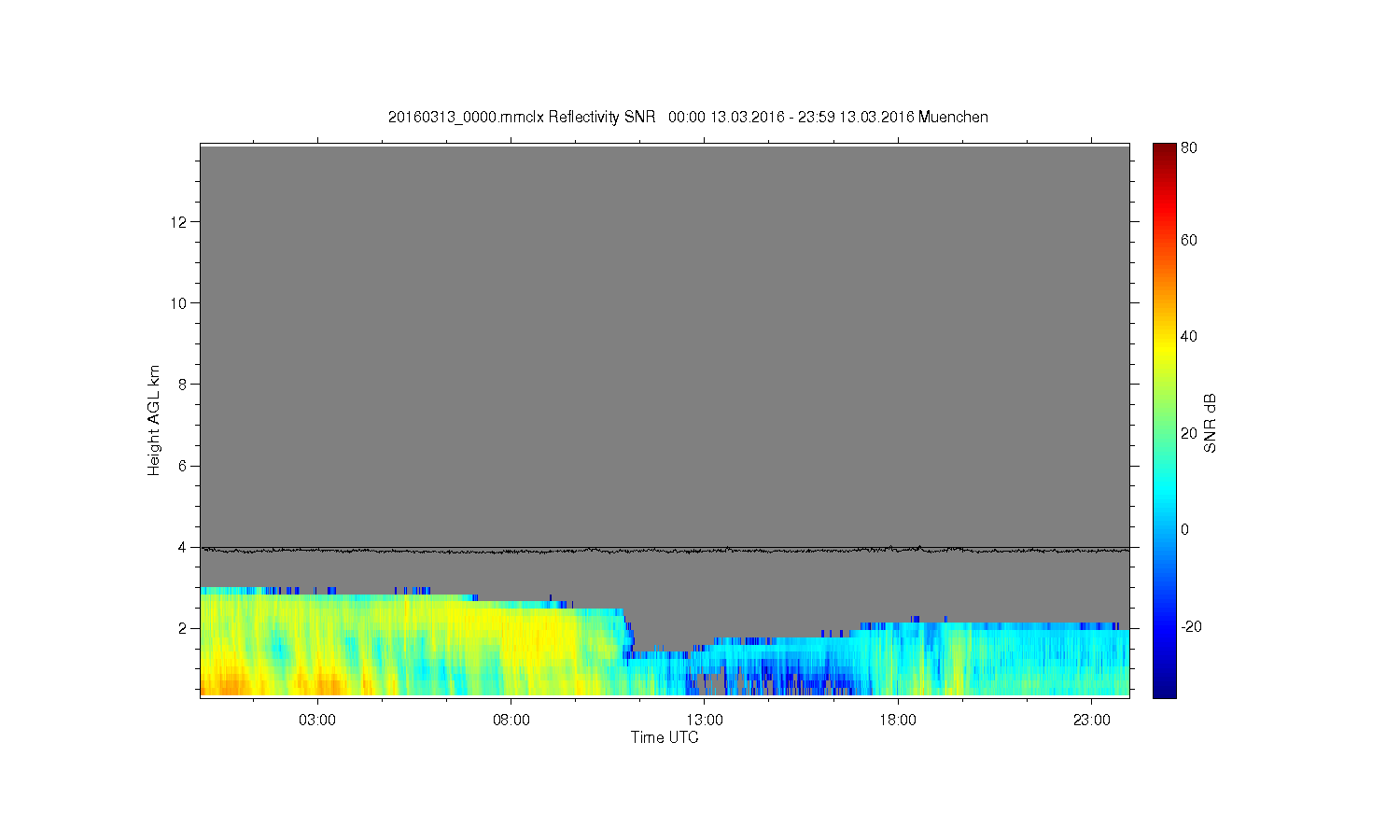Viewport: 1400px width, 840px height.
Task: Click the 'Height AGL km' y-axis label
Action: (x=154, y=420)
